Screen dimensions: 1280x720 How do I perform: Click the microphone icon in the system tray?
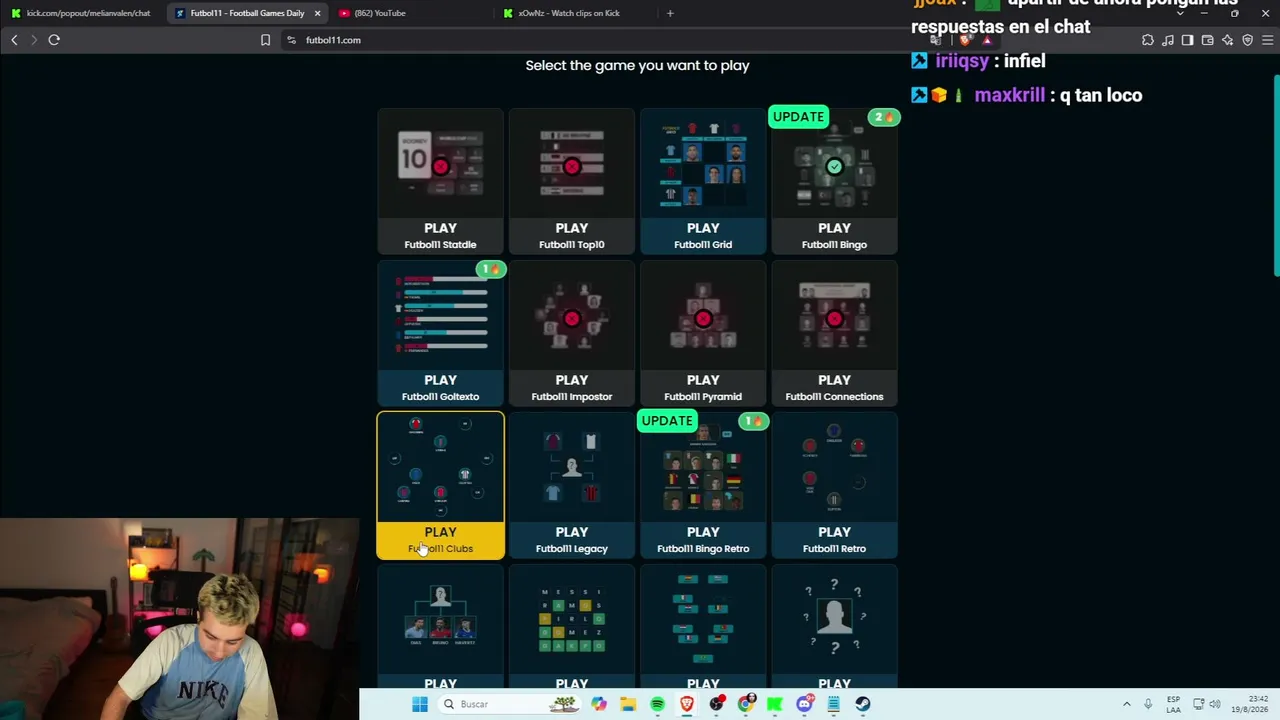(x=1148, y=704)
